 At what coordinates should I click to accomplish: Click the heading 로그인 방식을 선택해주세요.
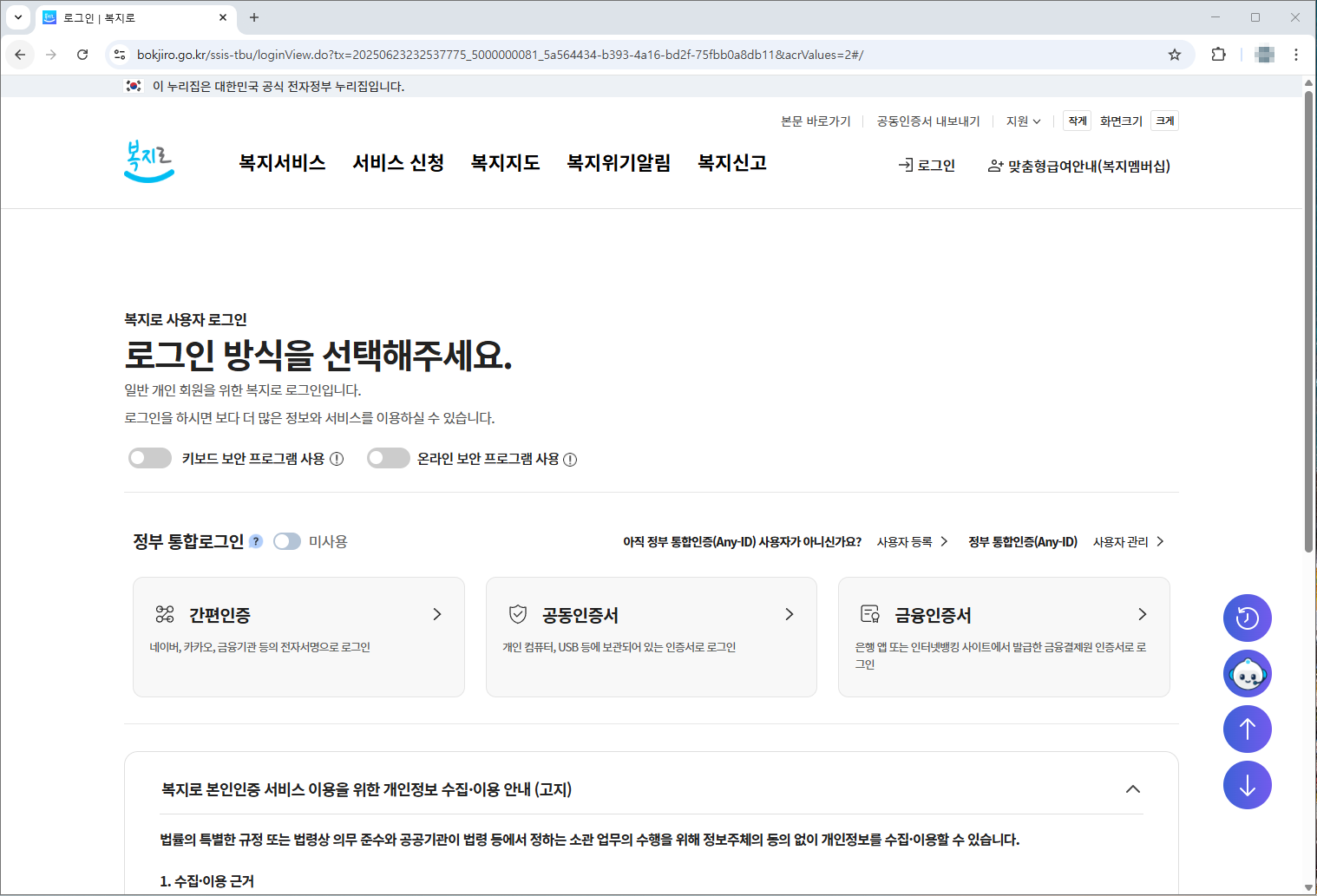point(318,355)
